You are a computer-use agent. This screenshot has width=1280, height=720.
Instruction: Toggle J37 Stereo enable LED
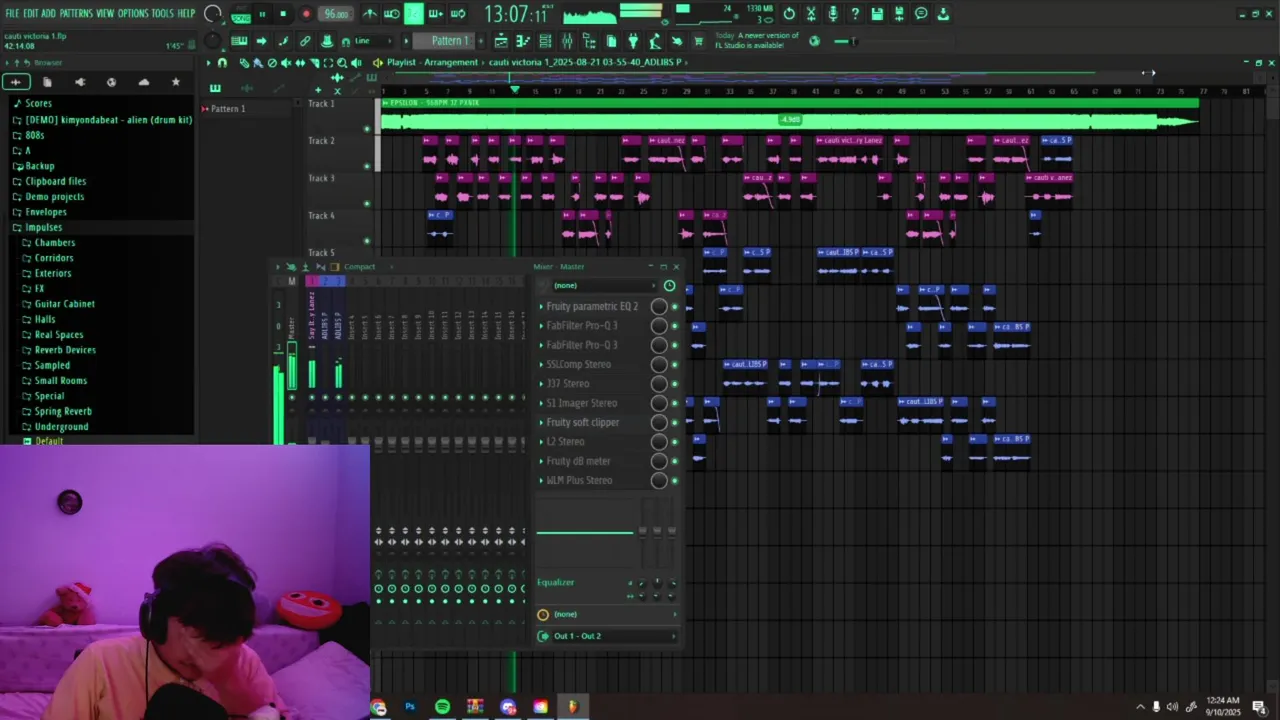[675, 384]
